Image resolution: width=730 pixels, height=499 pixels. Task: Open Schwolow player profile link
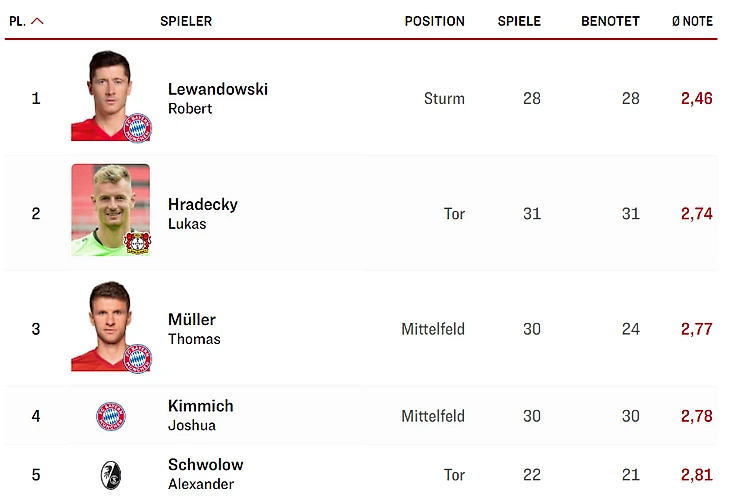tap(205, 465)
